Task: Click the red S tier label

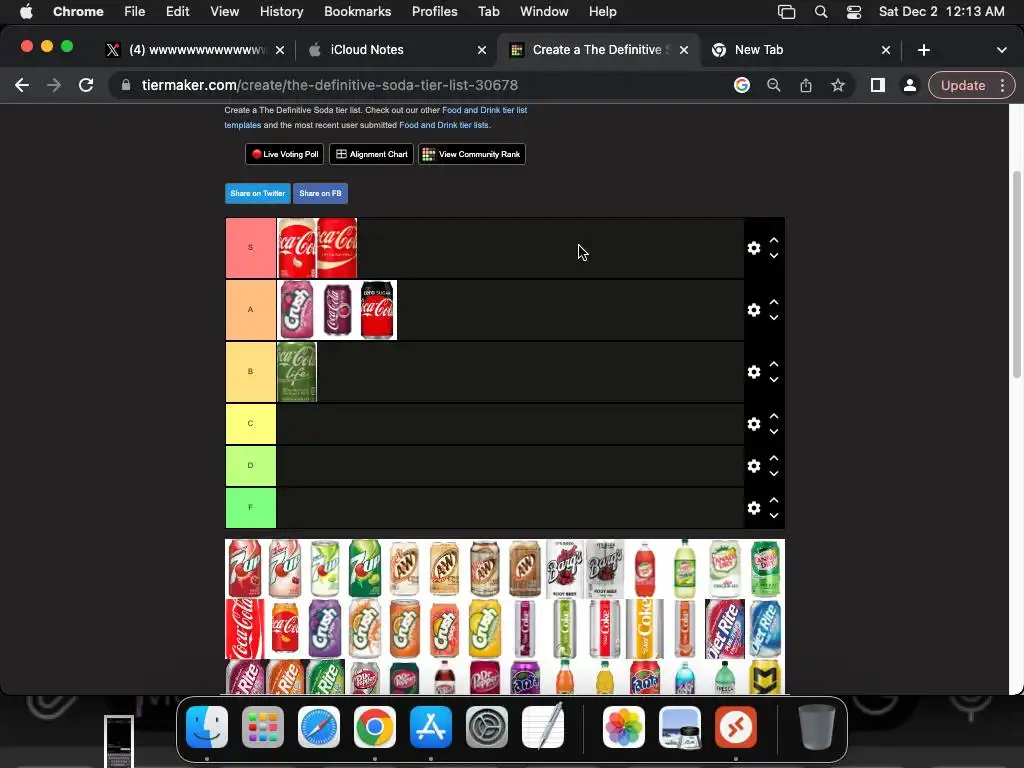Action: (251, 248)
